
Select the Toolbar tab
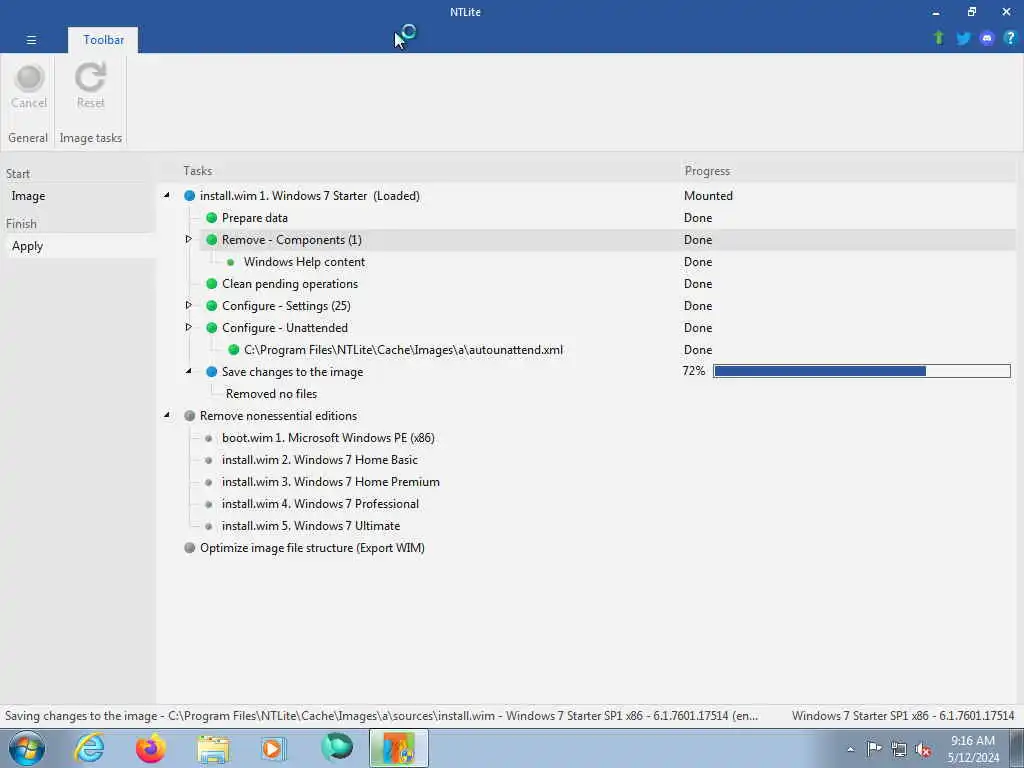pyautogui.click(x=103, y=40)
